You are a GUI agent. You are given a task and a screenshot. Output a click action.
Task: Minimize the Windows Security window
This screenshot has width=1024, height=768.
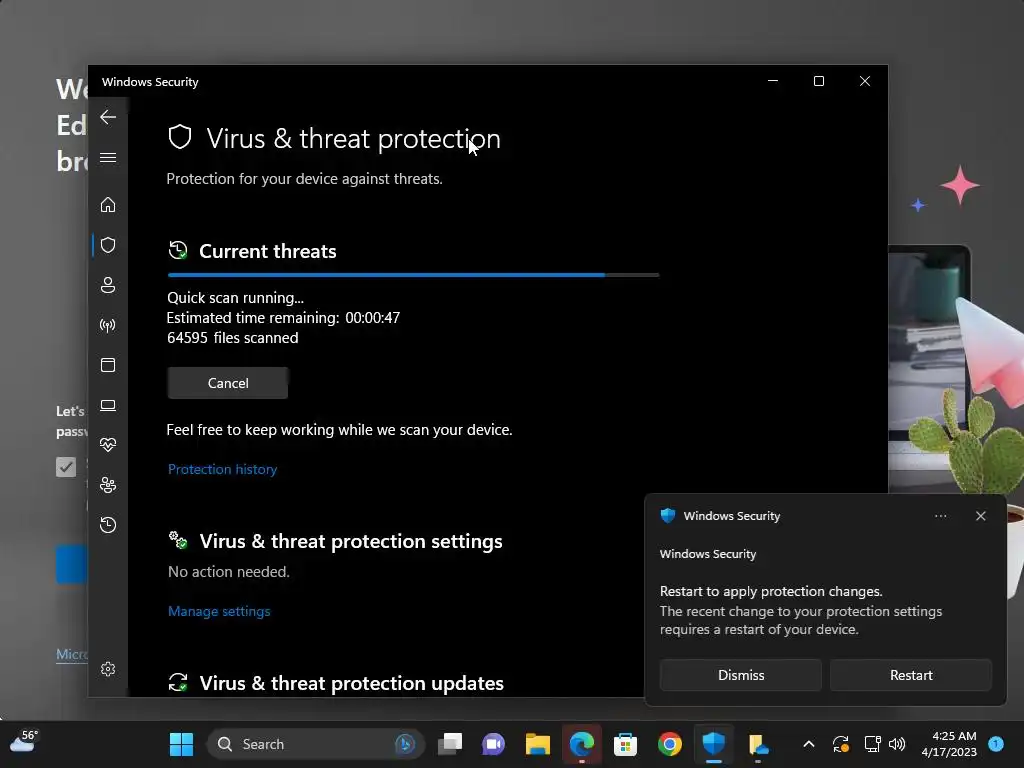[x=773, y=81]
